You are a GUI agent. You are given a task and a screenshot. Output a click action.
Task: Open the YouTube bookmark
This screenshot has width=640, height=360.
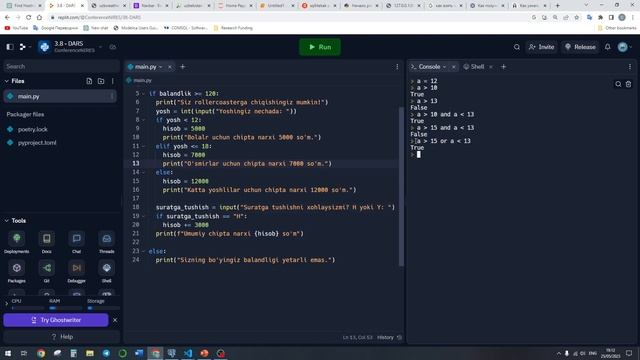16,28
